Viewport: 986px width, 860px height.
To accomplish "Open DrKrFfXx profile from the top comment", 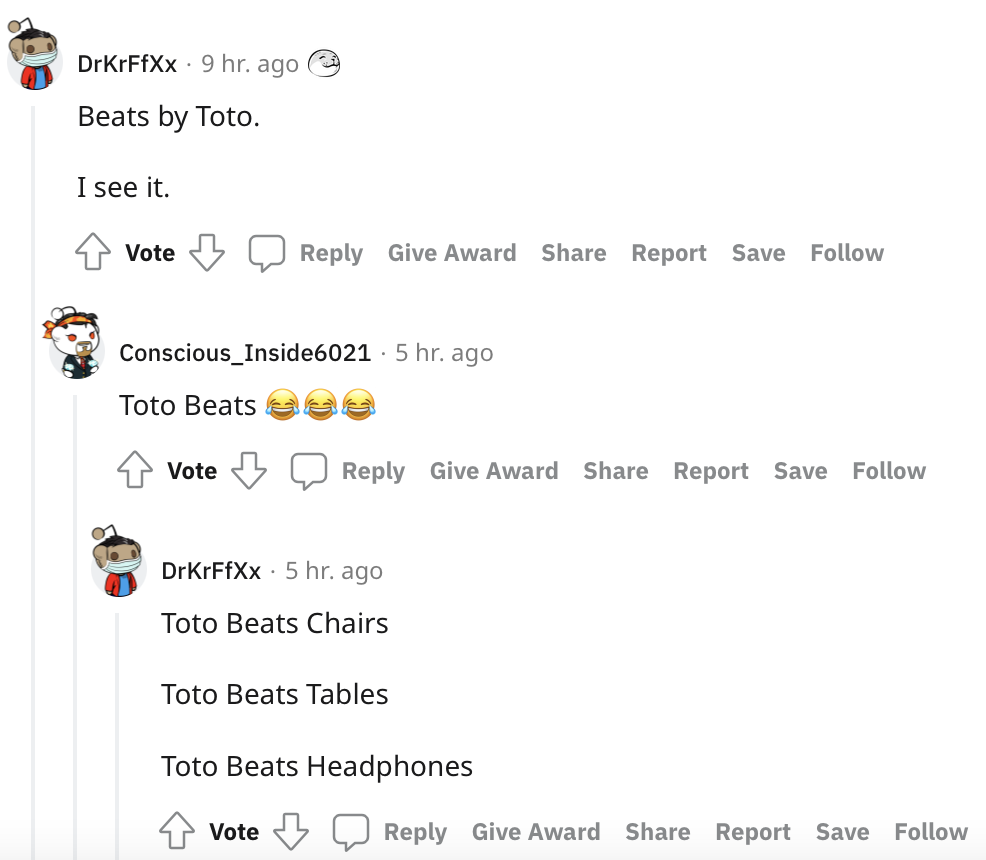I will tap(127, 64).
